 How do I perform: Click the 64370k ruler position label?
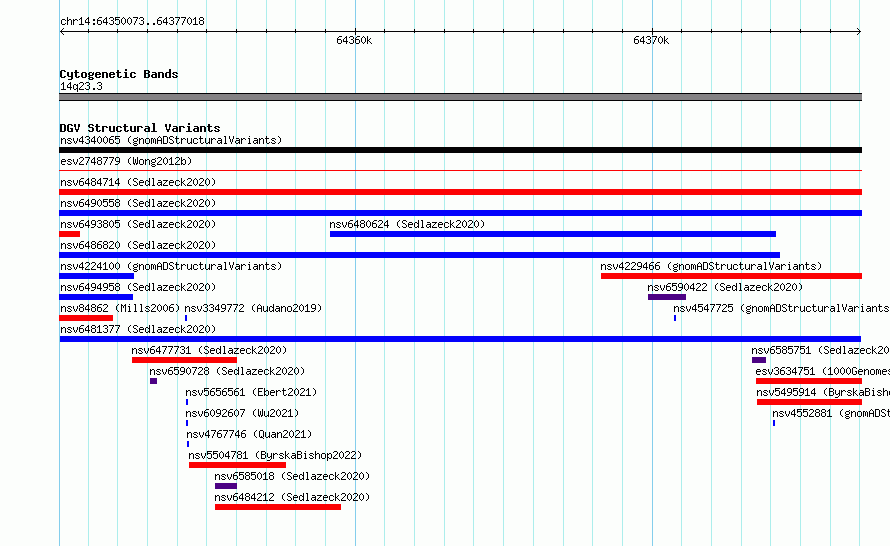tap(651, 40)
